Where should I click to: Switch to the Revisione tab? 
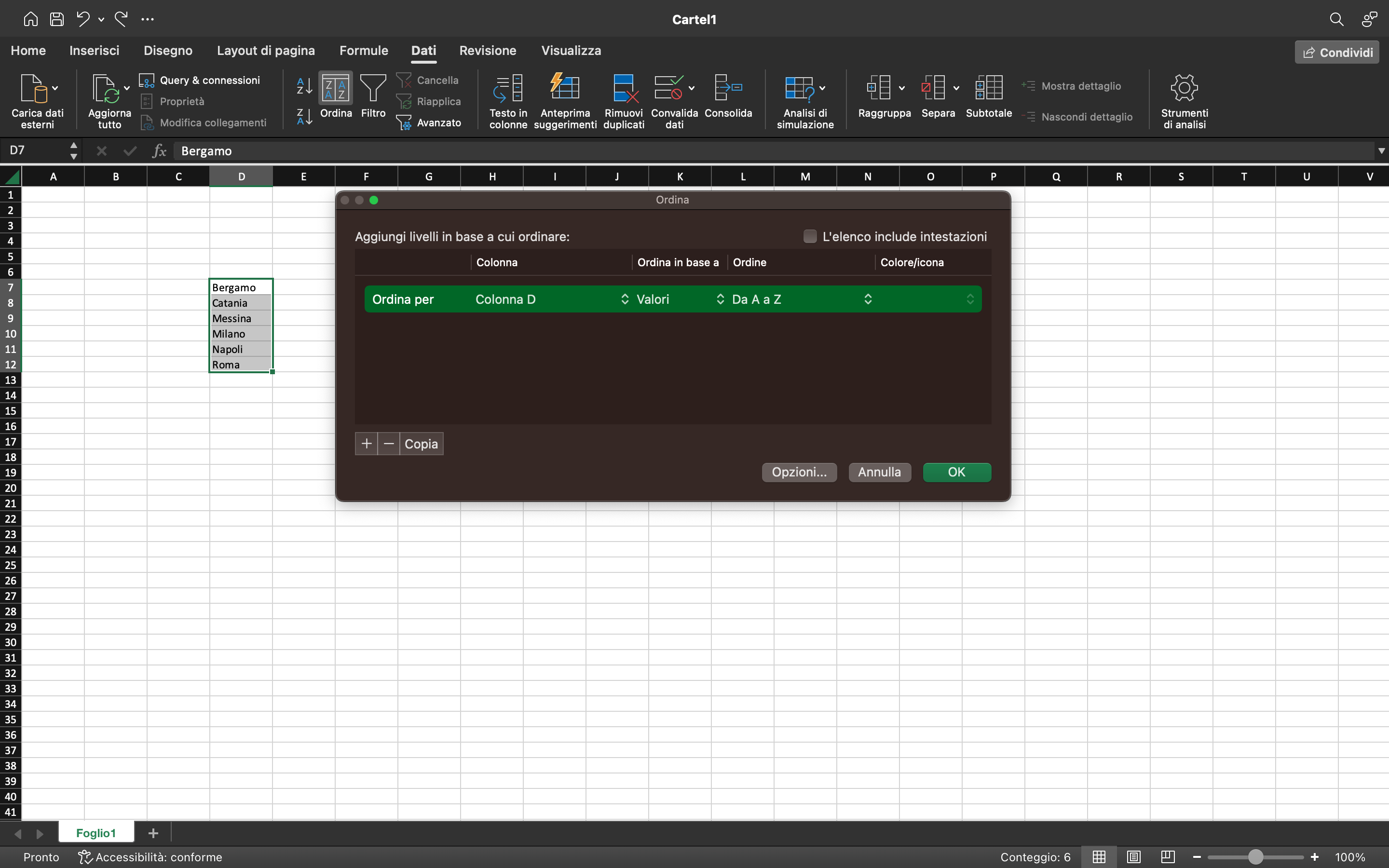(x=487, y=51)
